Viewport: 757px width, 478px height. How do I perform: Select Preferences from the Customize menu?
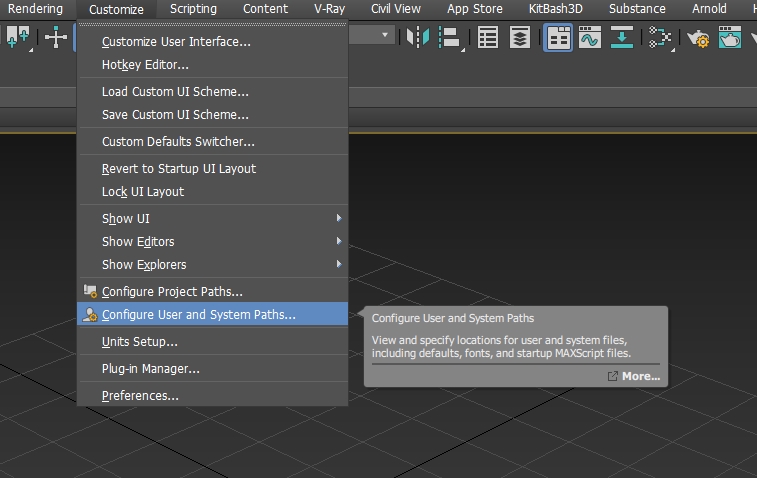tap(140, 395)
